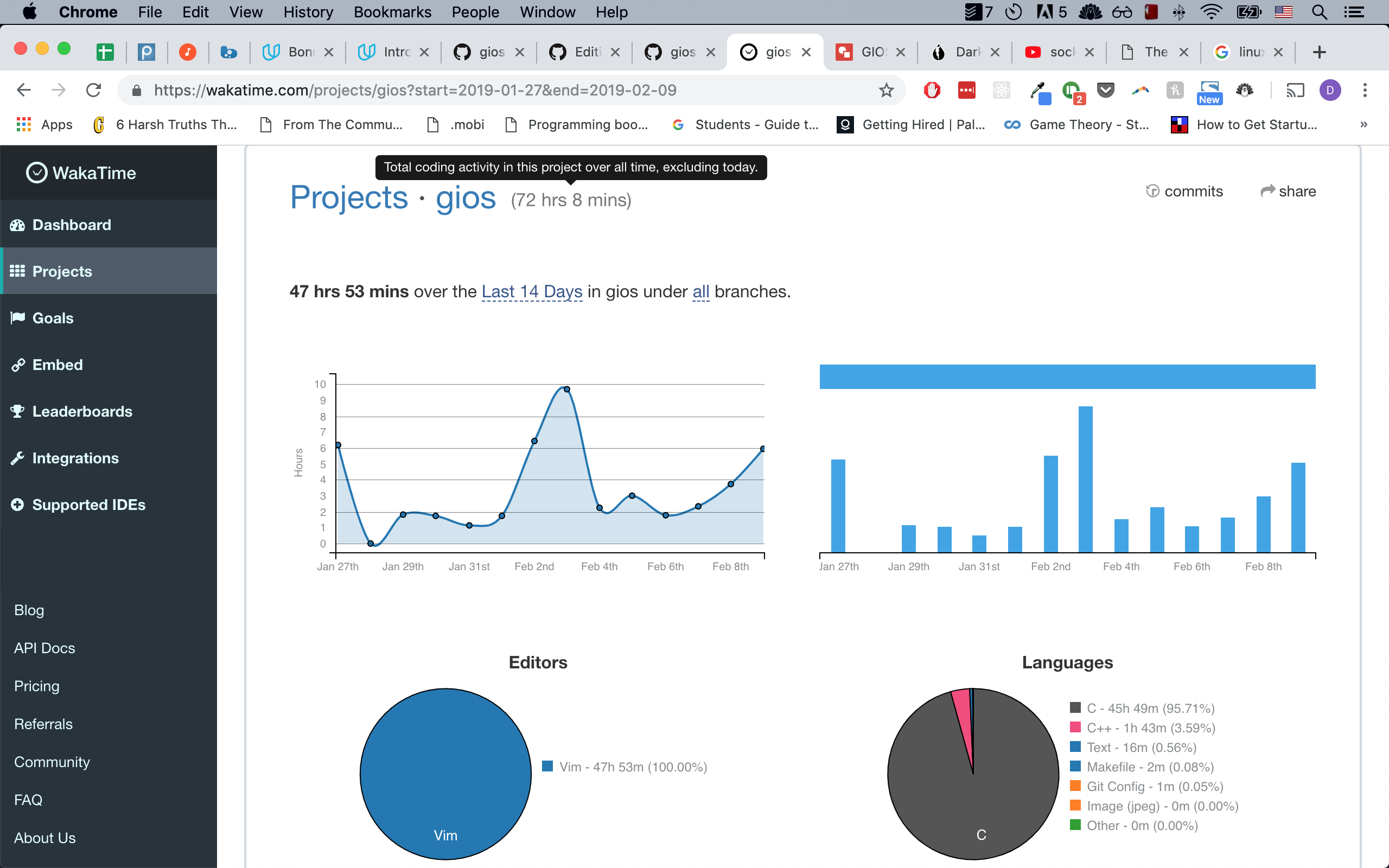Bookmark page with star icon
The width and height of the screenshot is (1389, 868).
coord(886,90)
